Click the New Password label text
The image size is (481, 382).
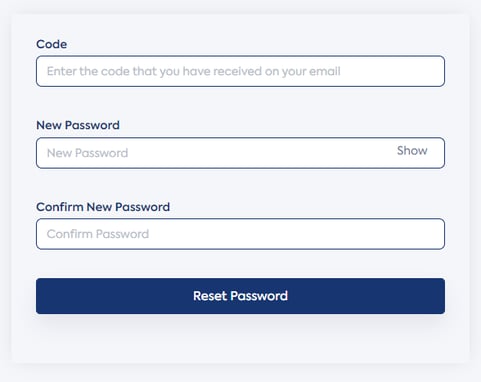click(x=78, y=125)
